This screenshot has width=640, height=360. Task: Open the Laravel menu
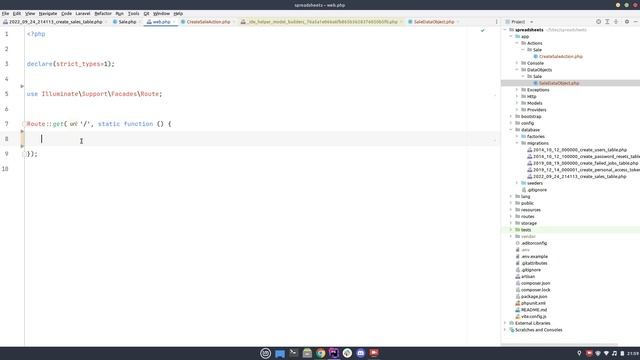click(83, 13)
